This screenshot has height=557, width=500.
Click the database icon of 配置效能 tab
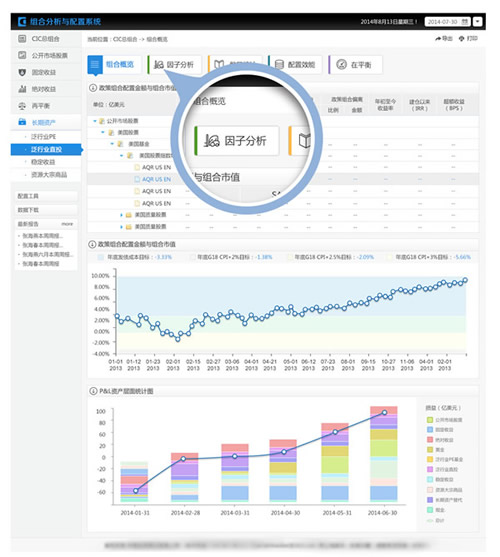(x=279, y=64)
